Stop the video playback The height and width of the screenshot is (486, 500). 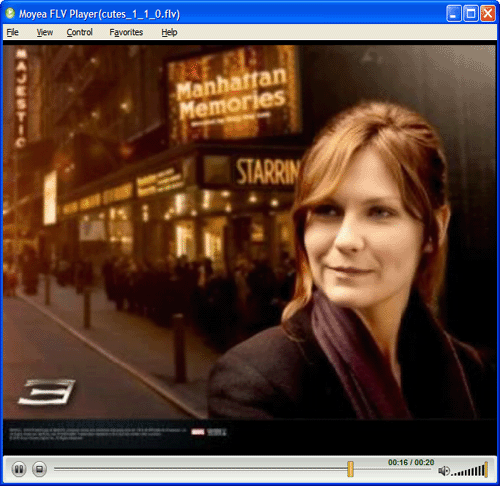39,469
